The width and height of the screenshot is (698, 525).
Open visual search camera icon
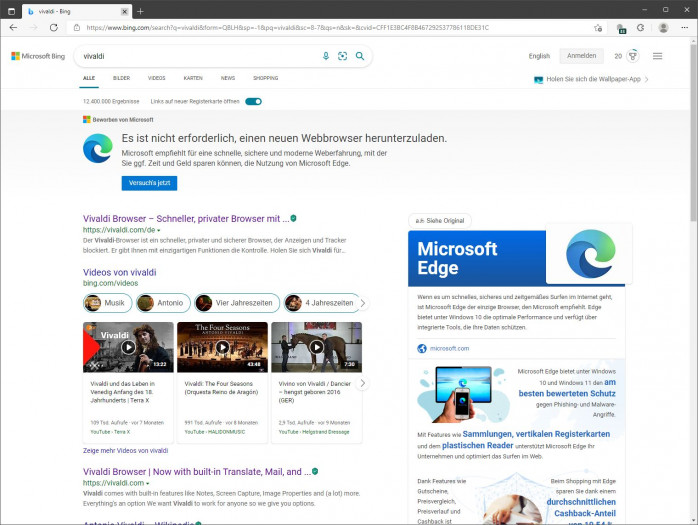[342, 57]
